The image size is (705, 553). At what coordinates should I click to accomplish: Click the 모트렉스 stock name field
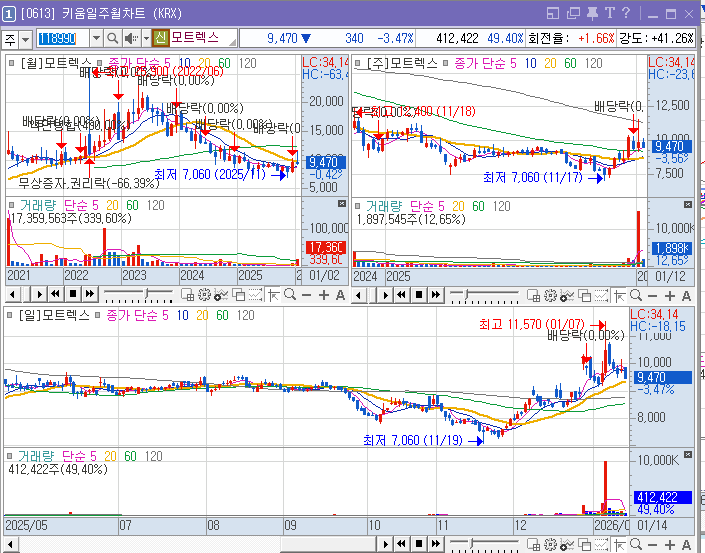click(x=203, y=38)
